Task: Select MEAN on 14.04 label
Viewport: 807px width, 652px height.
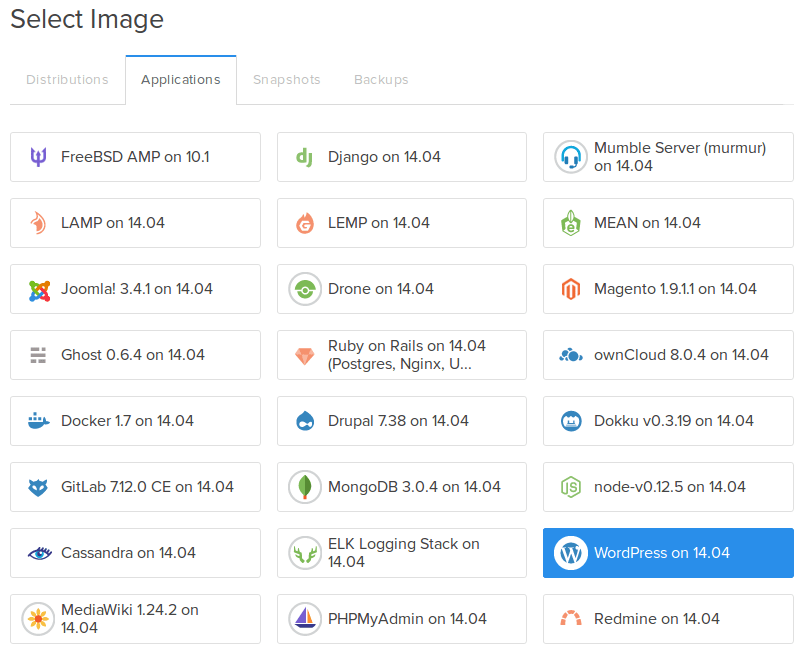Action: [x=647, y=223]
